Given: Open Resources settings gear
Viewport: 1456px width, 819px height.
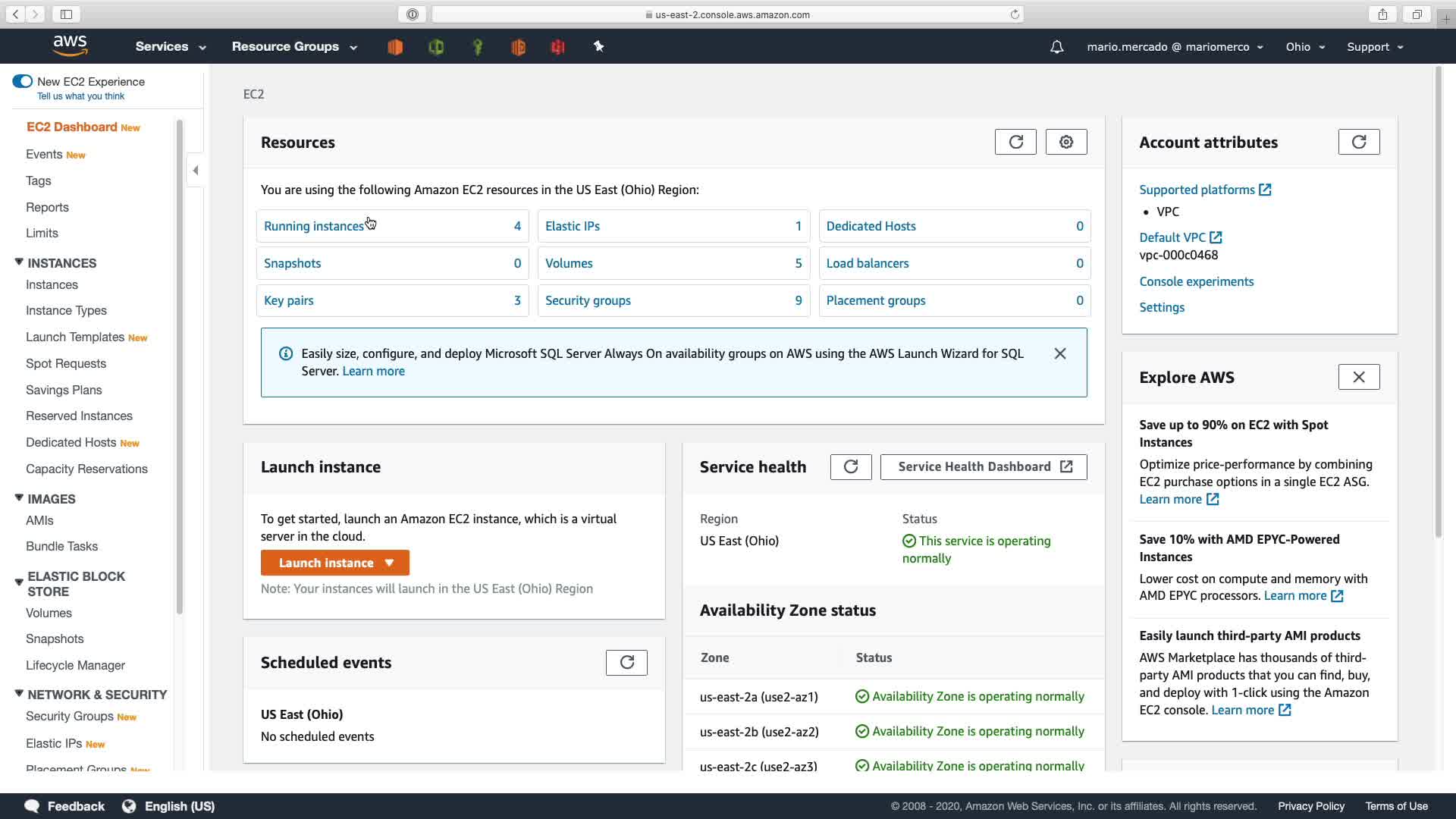Looking at the screenshot, I should (1066, 142).
